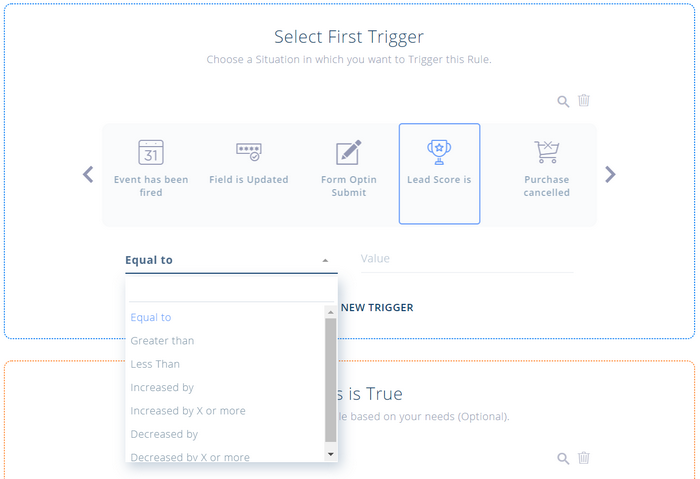
Task: Show next triggers with right chevron
Action: 610,174
